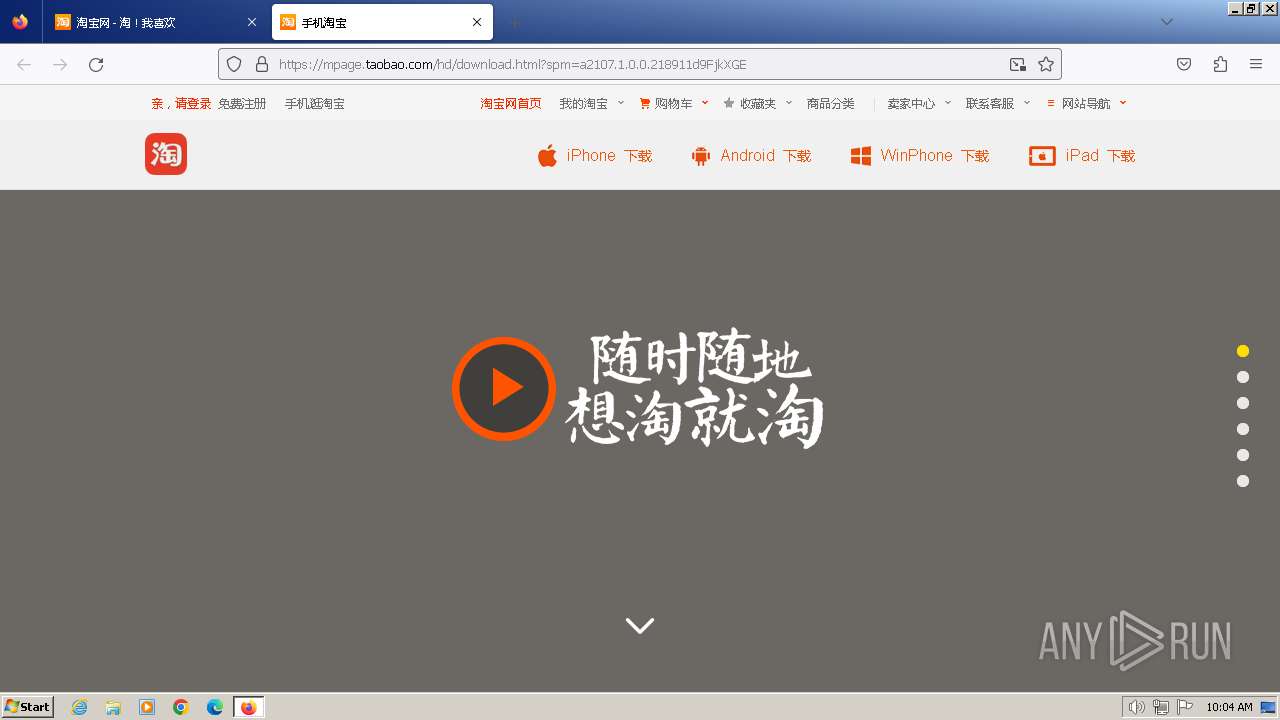Click iPhone 下载 link

[x=595, y=156]
